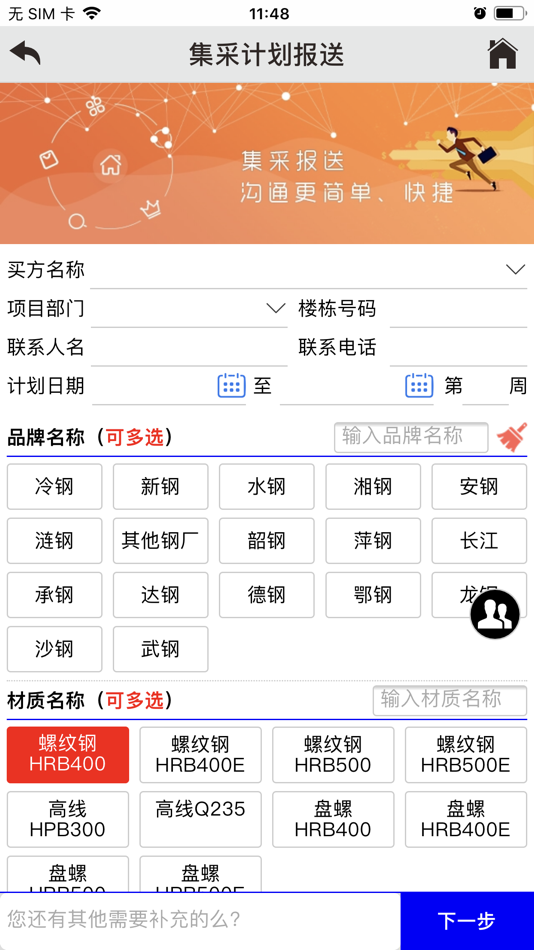
Task: Choose the 德钢 brand button
Action: point(267,595)
